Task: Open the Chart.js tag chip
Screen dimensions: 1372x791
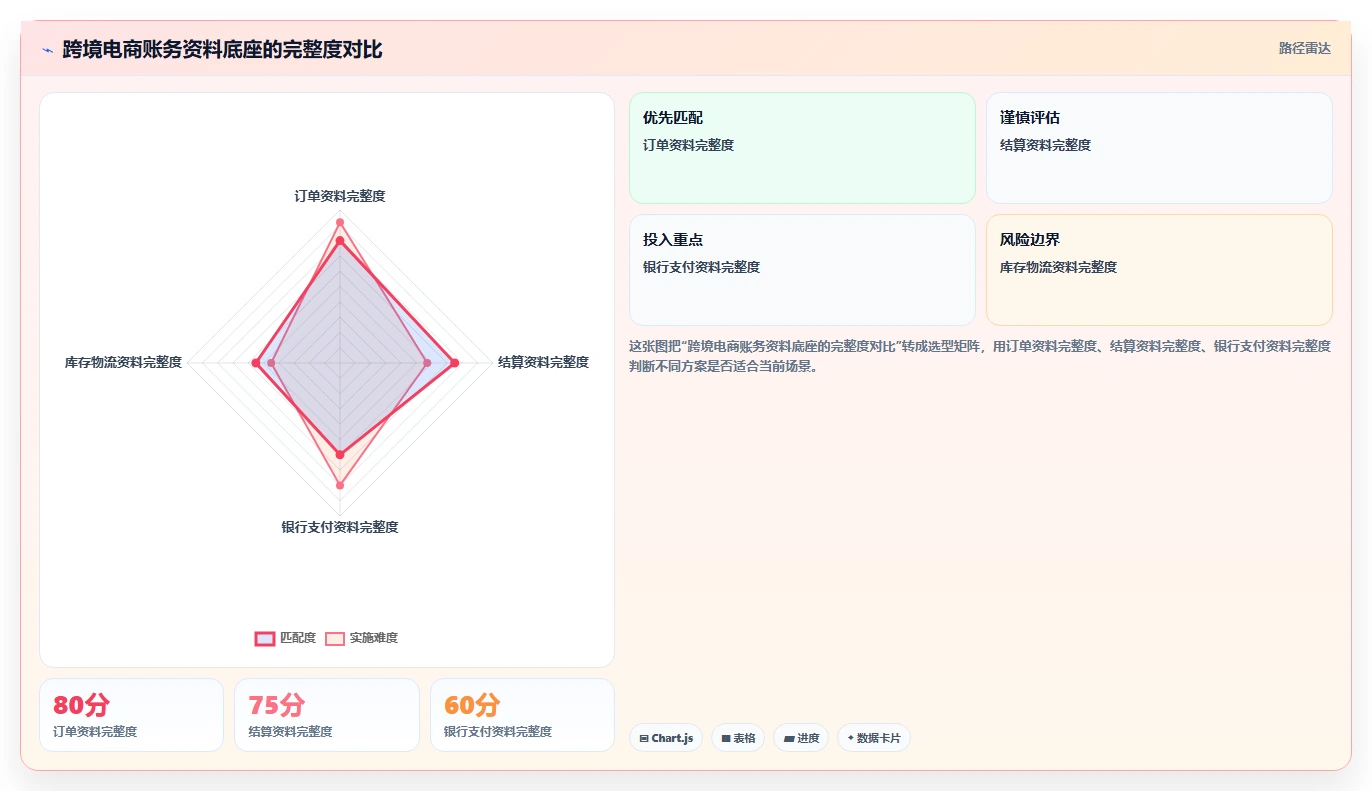Action: tap(666, 738)
